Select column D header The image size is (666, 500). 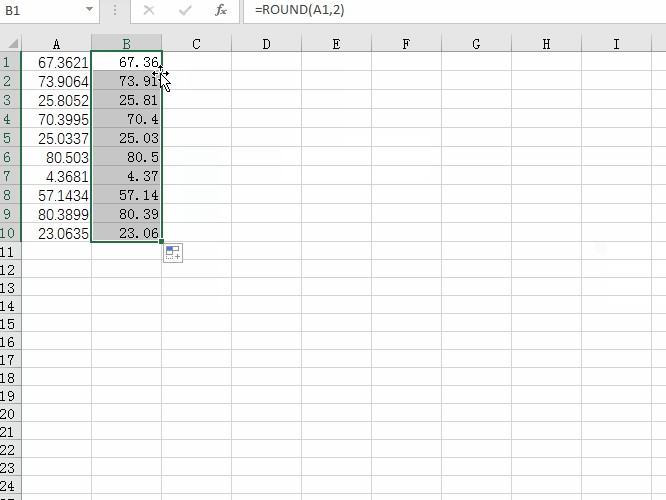[x=266, y=44]
